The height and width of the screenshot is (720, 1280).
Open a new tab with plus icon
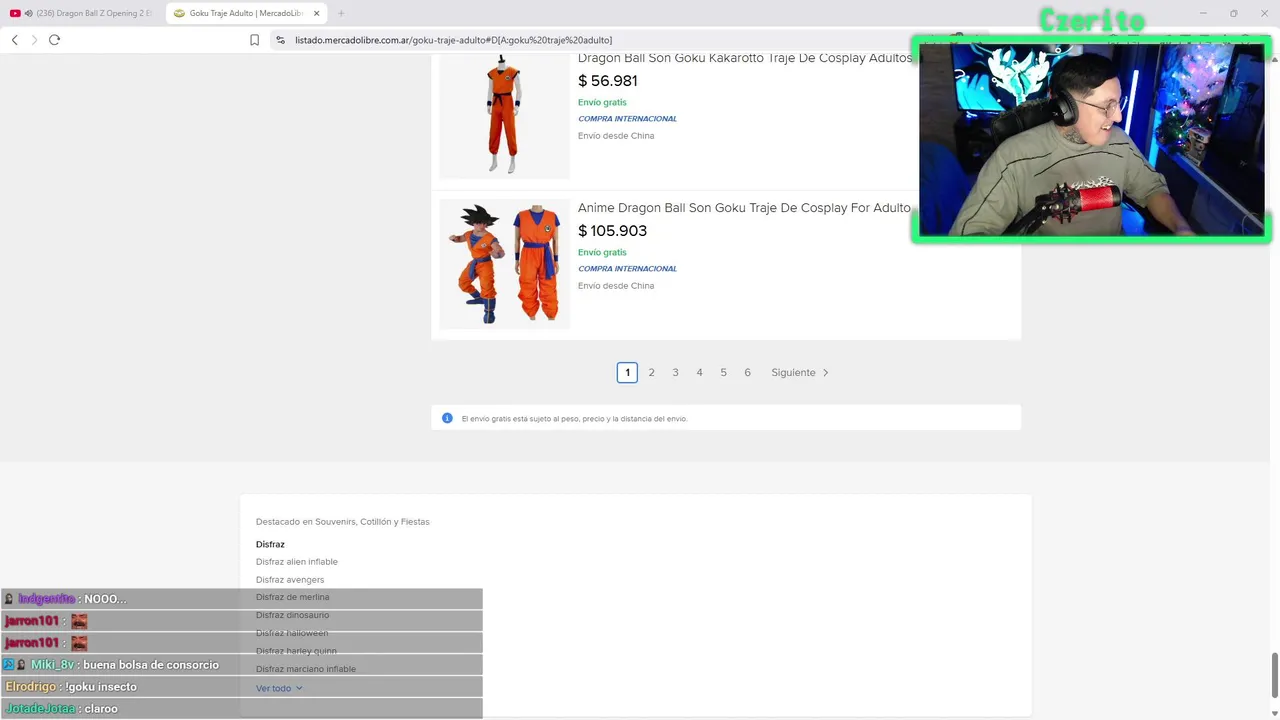pos(341,13)
